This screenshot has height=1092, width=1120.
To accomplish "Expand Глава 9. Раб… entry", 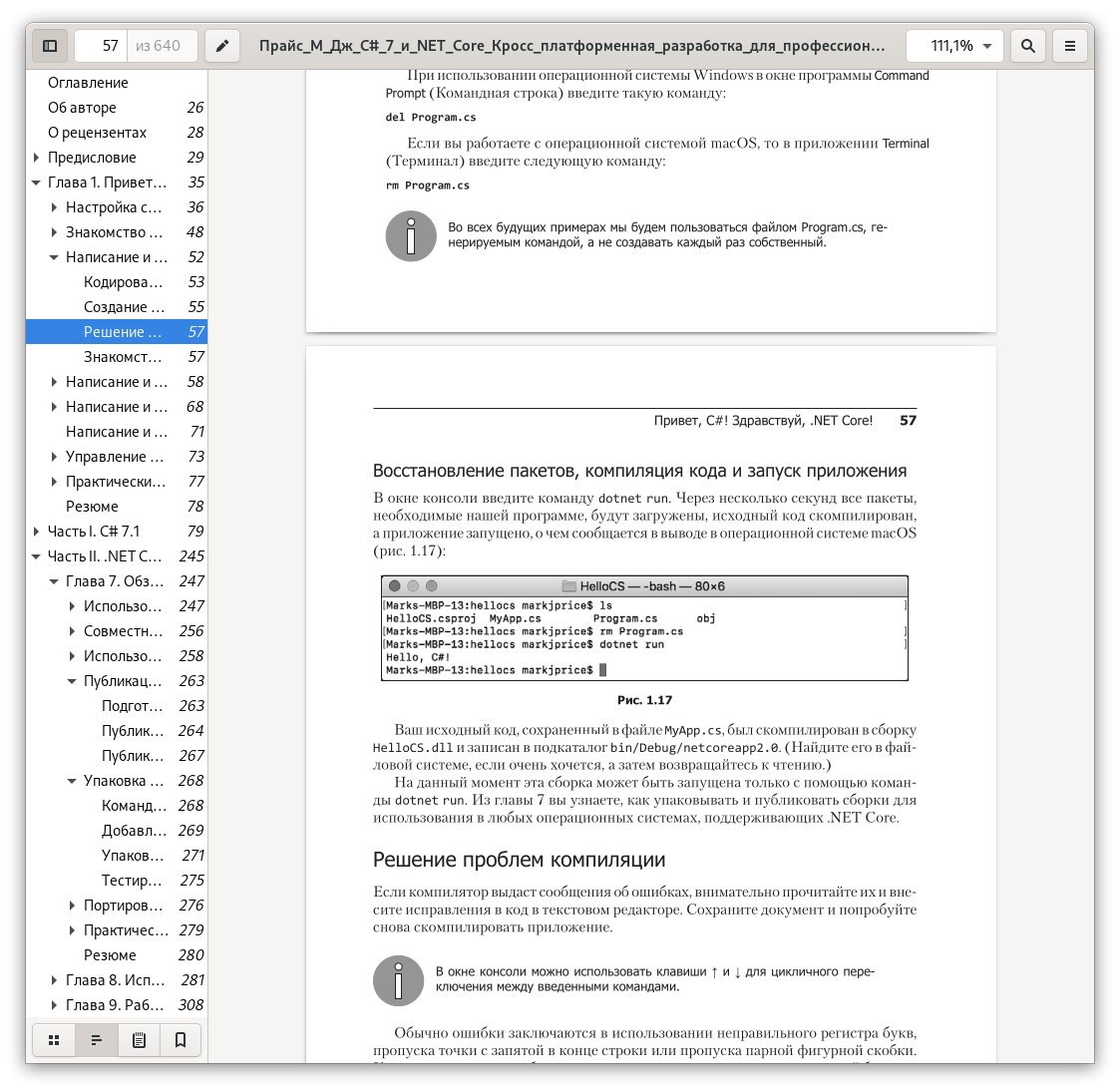I will (54, 1005).
